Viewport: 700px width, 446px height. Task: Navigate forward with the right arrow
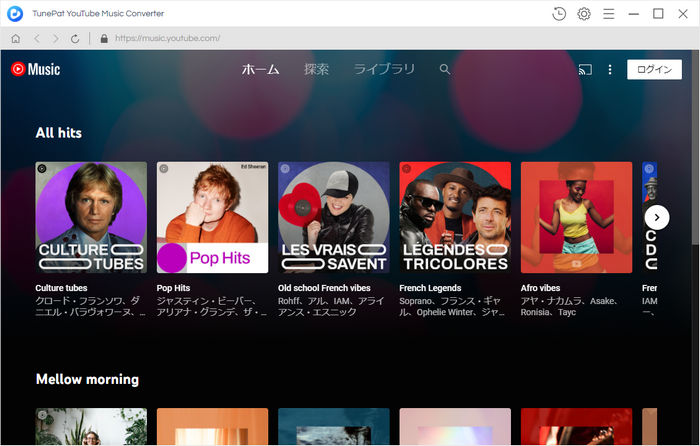(55, 38)
